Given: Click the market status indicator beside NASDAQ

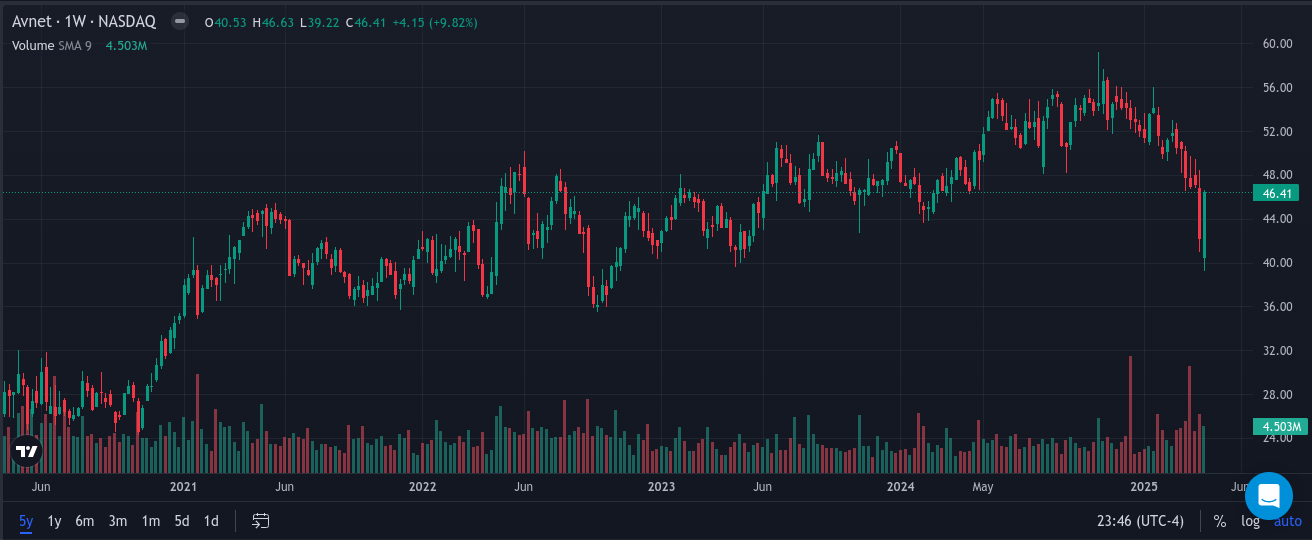Looking at the screenshot, I should point(179,21).
